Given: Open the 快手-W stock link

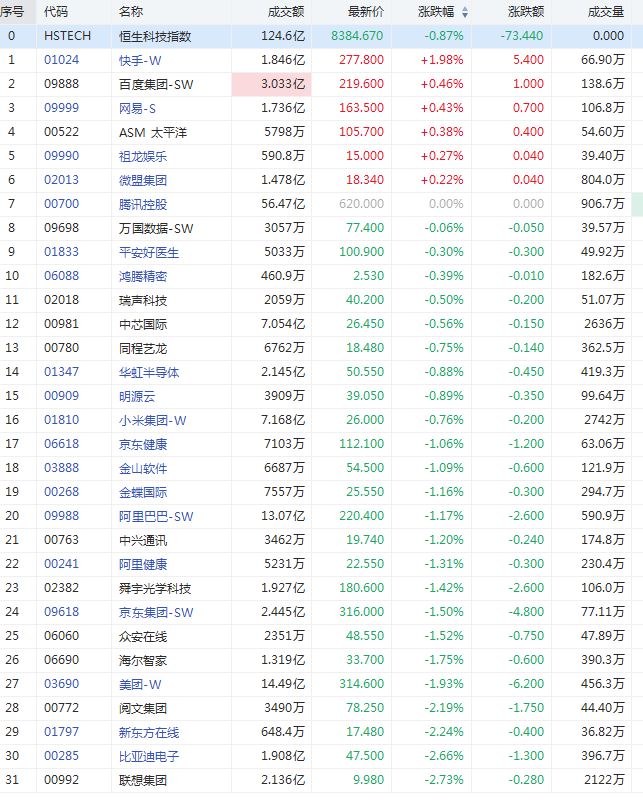Looking at the screenshot, I should coord(138,60).
